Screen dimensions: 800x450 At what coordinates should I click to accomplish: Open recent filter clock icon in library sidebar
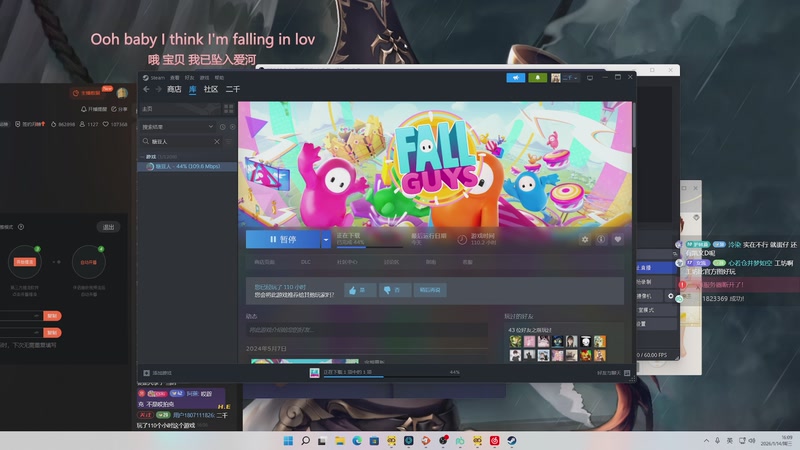coord(222,127)
